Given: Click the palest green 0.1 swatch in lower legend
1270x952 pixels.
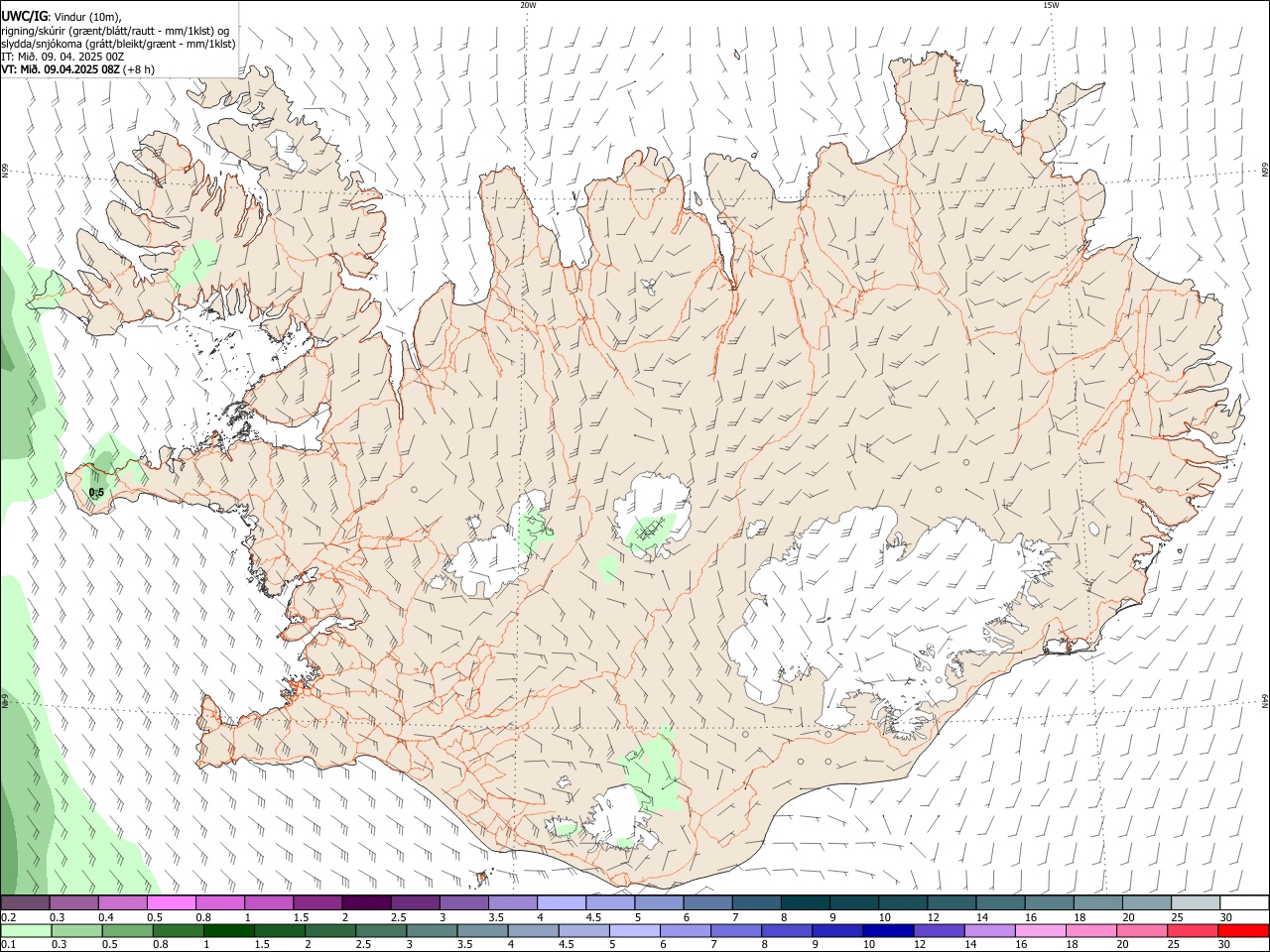Looking at the screenshot, I should tap(26, 930).
